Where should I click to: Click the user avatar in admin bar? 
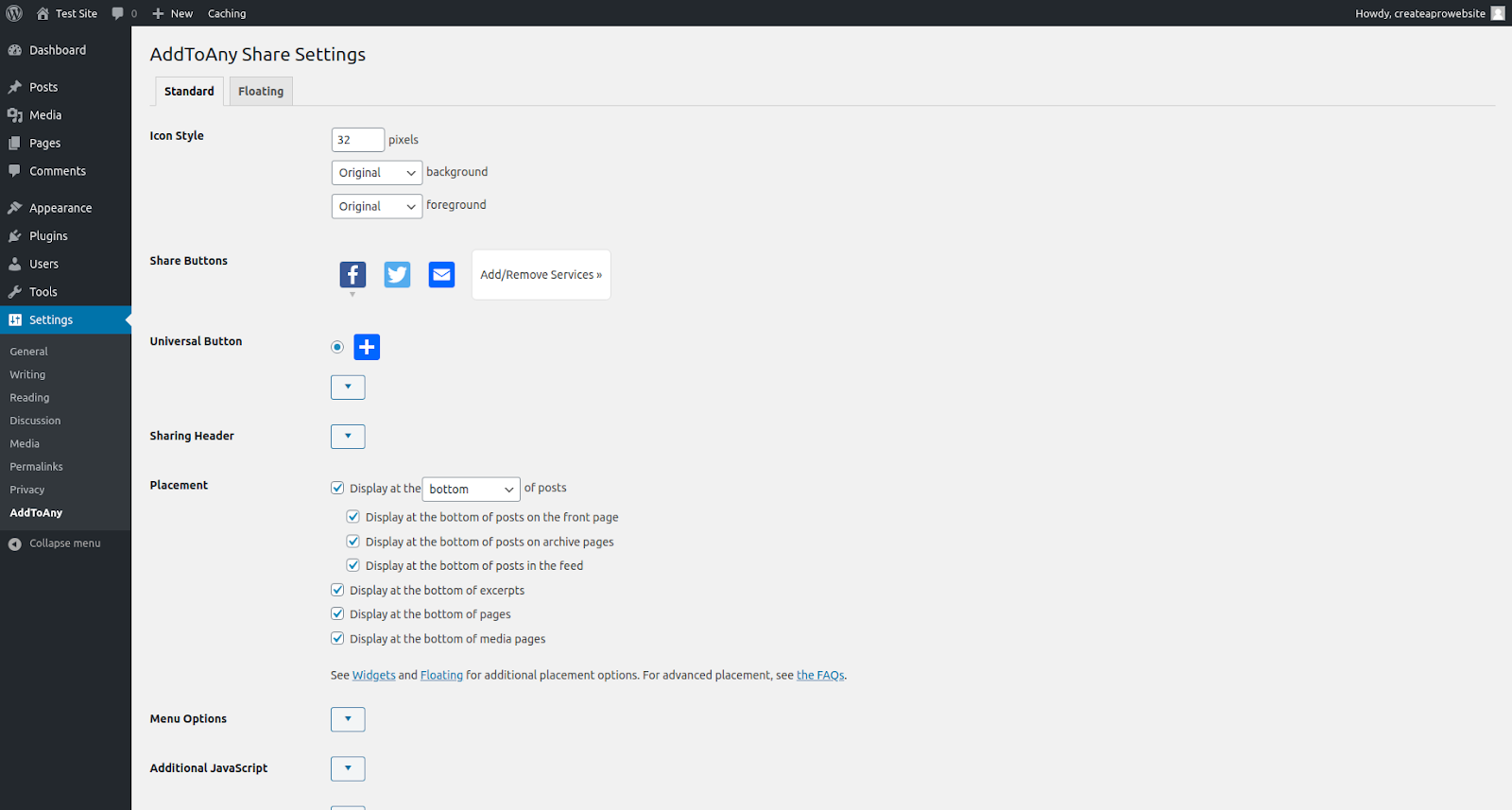click(x=1498, y=13)
